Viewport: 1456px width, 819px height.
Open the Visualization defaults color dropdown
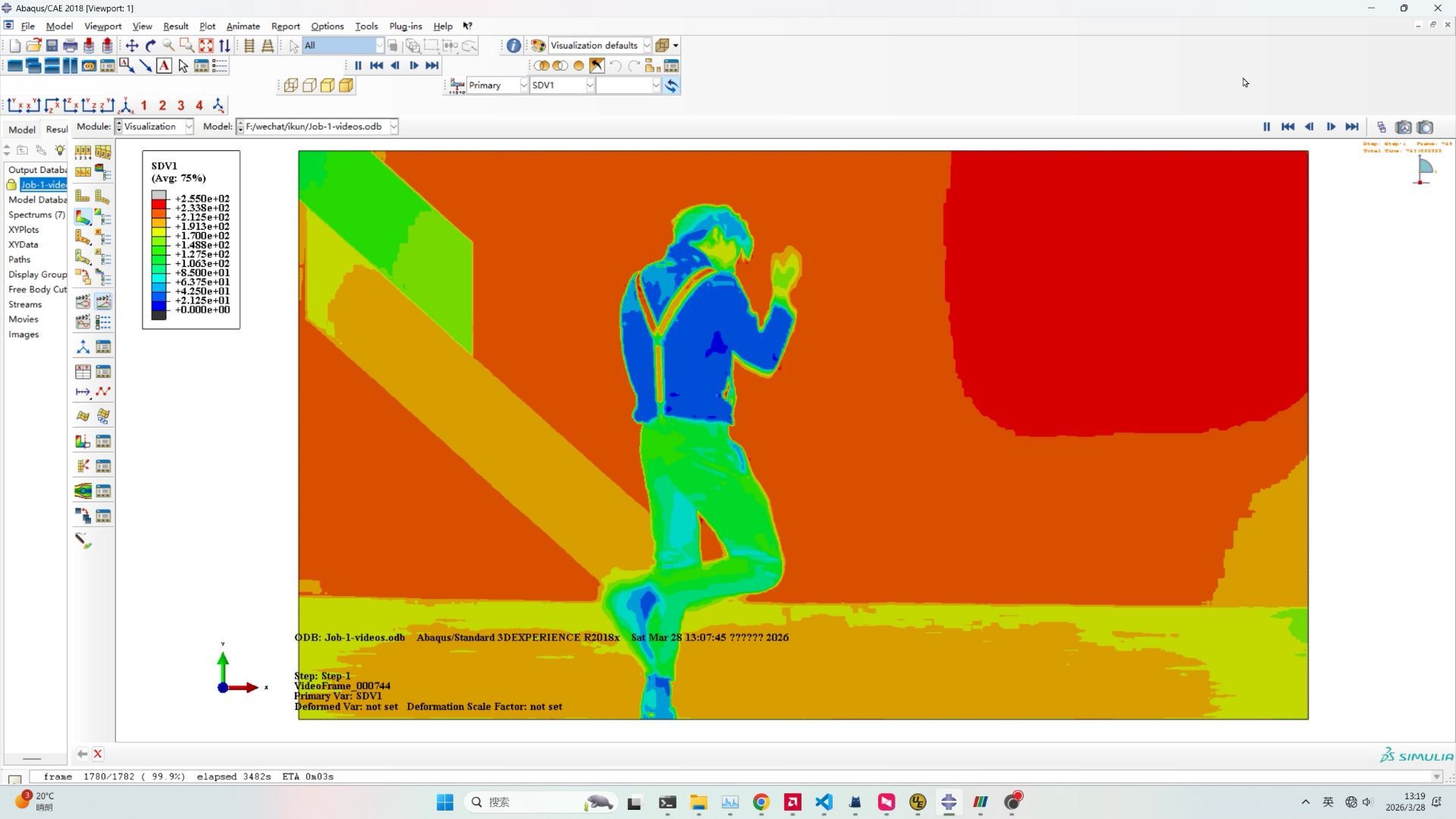click(x=600, y=45)
